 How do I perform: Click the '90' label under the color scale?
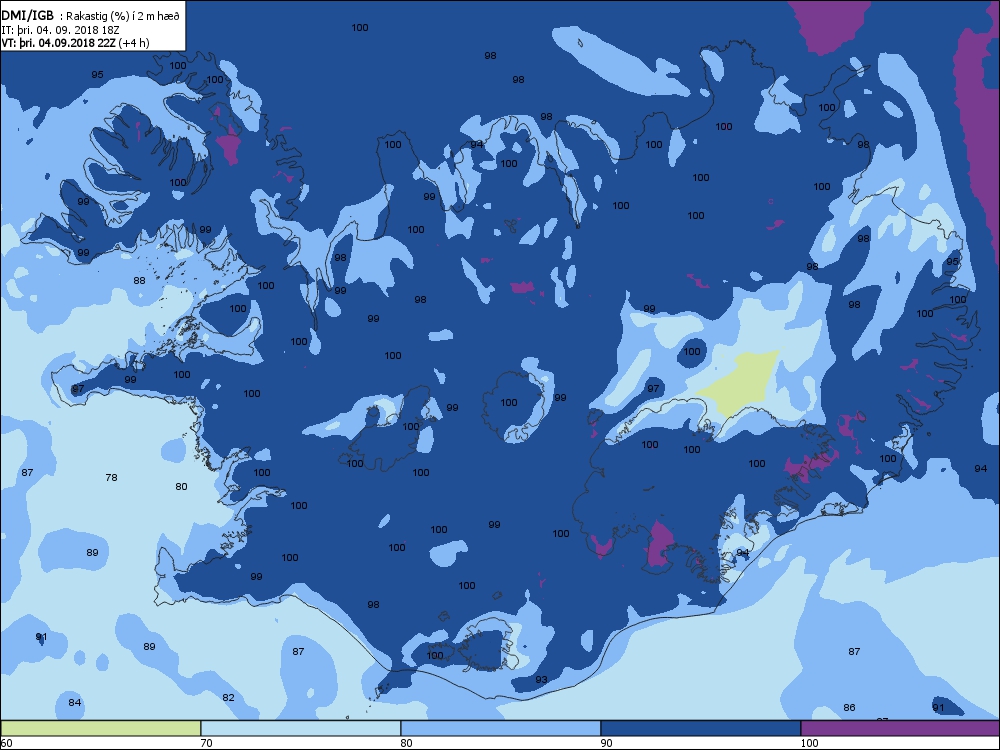point(607,743)
